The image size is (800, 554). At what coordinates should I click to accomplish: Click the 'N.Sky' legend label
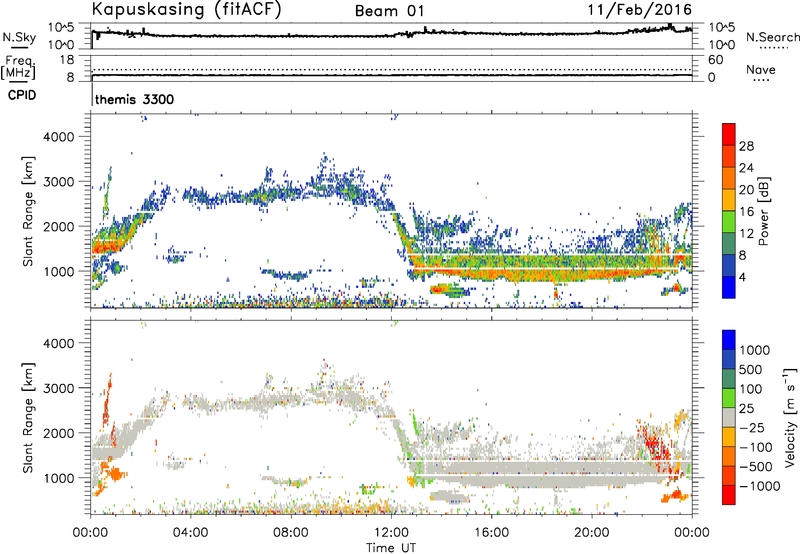click(x=19, y=37)
